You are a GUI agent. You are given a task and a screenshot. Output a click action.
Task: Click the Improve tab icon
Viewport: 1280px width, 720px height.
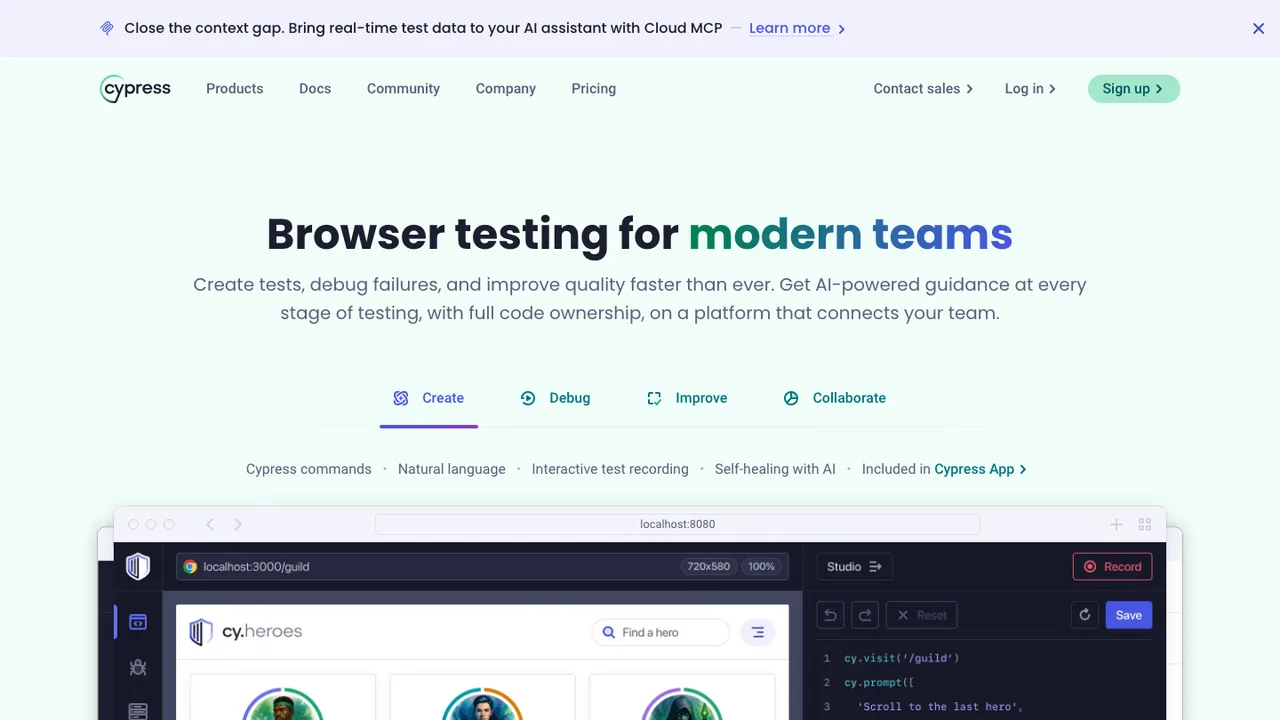[x=654, y=398]
